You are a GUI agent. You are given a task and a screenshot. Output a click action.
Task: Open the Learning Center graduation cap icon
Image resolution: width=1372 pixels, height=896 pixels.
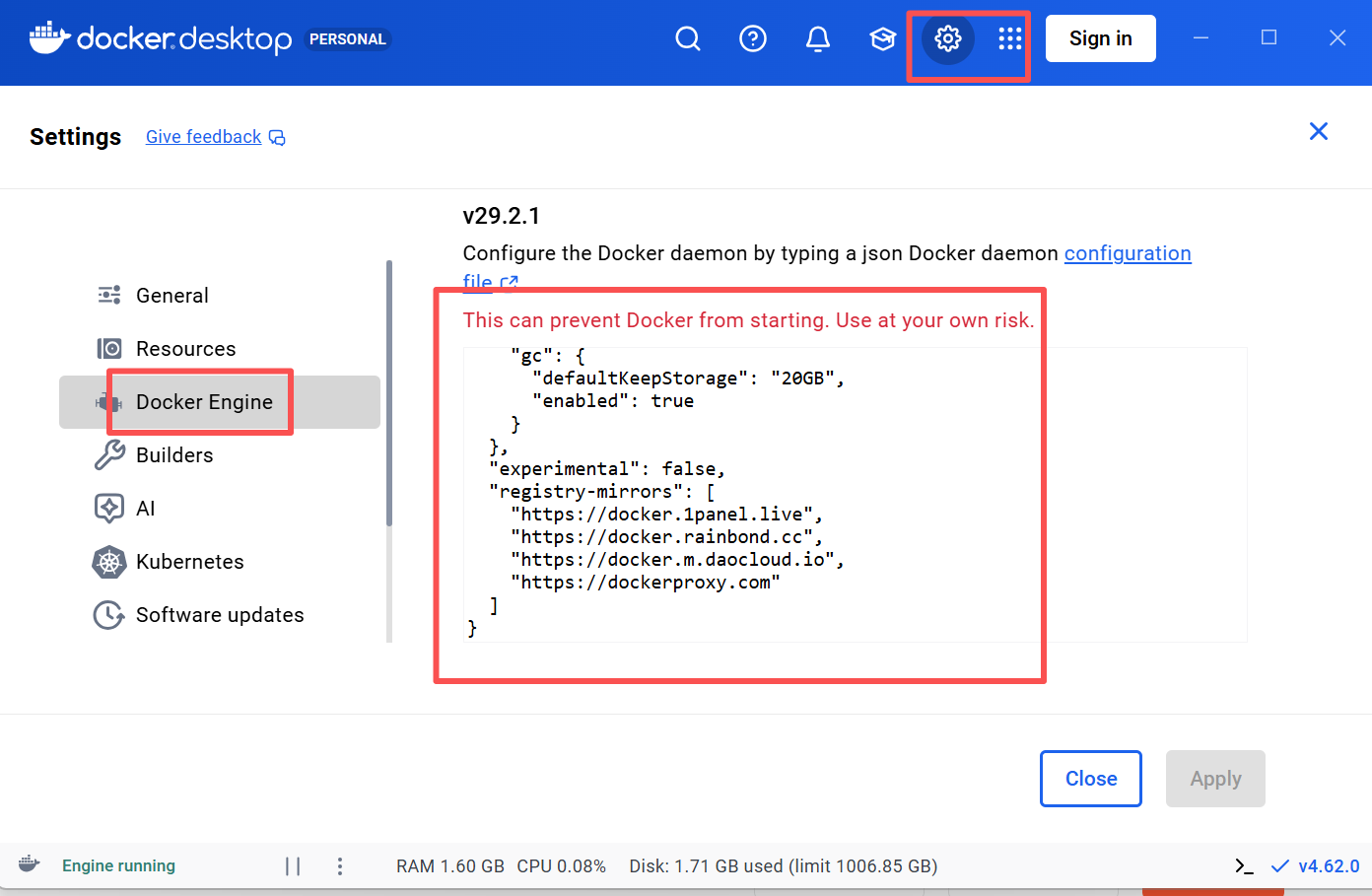882,38
